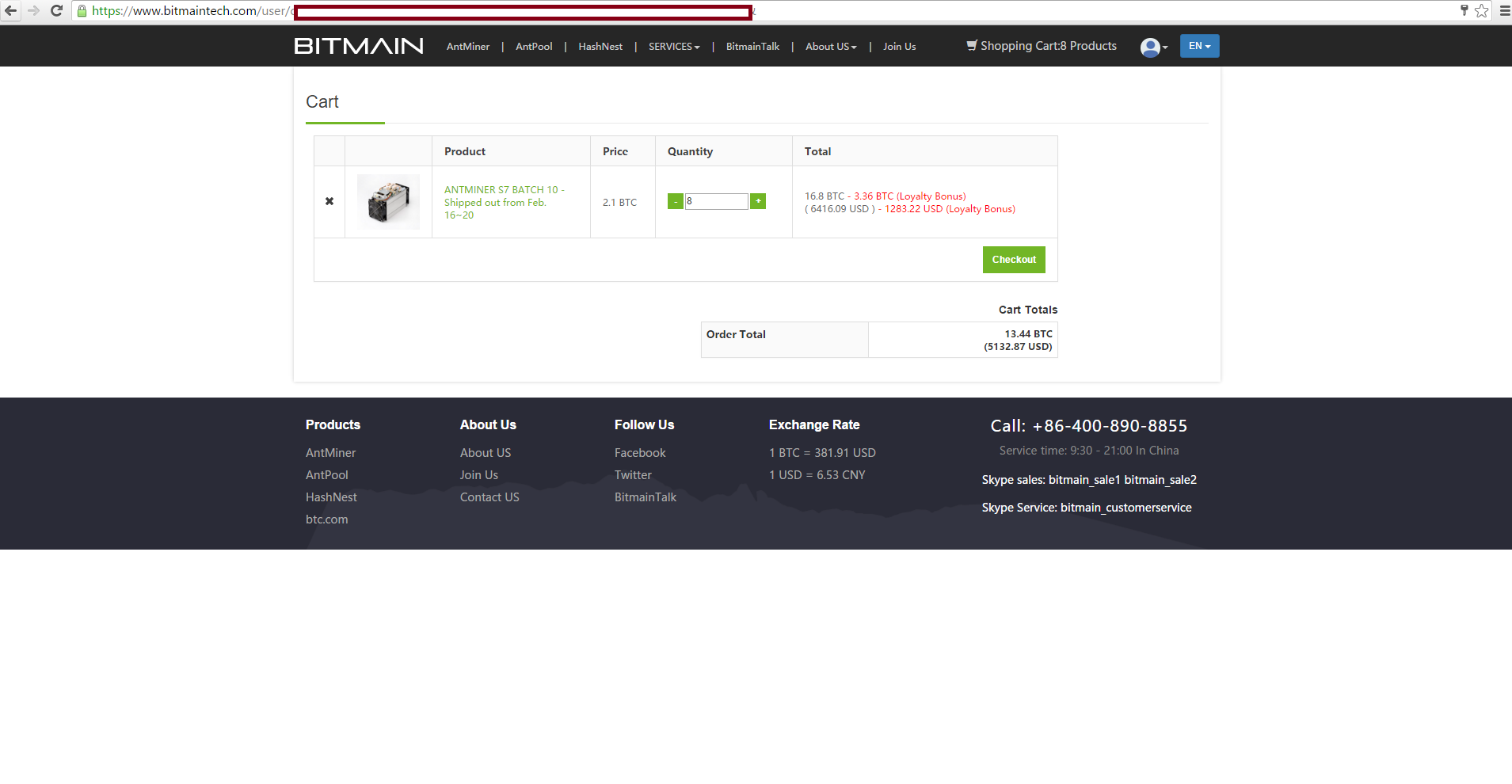Click the '3.36 BTC (Loyalty Bonus)' text
The width and height of the screenshot is (1512, 784).
pos(910,196)
